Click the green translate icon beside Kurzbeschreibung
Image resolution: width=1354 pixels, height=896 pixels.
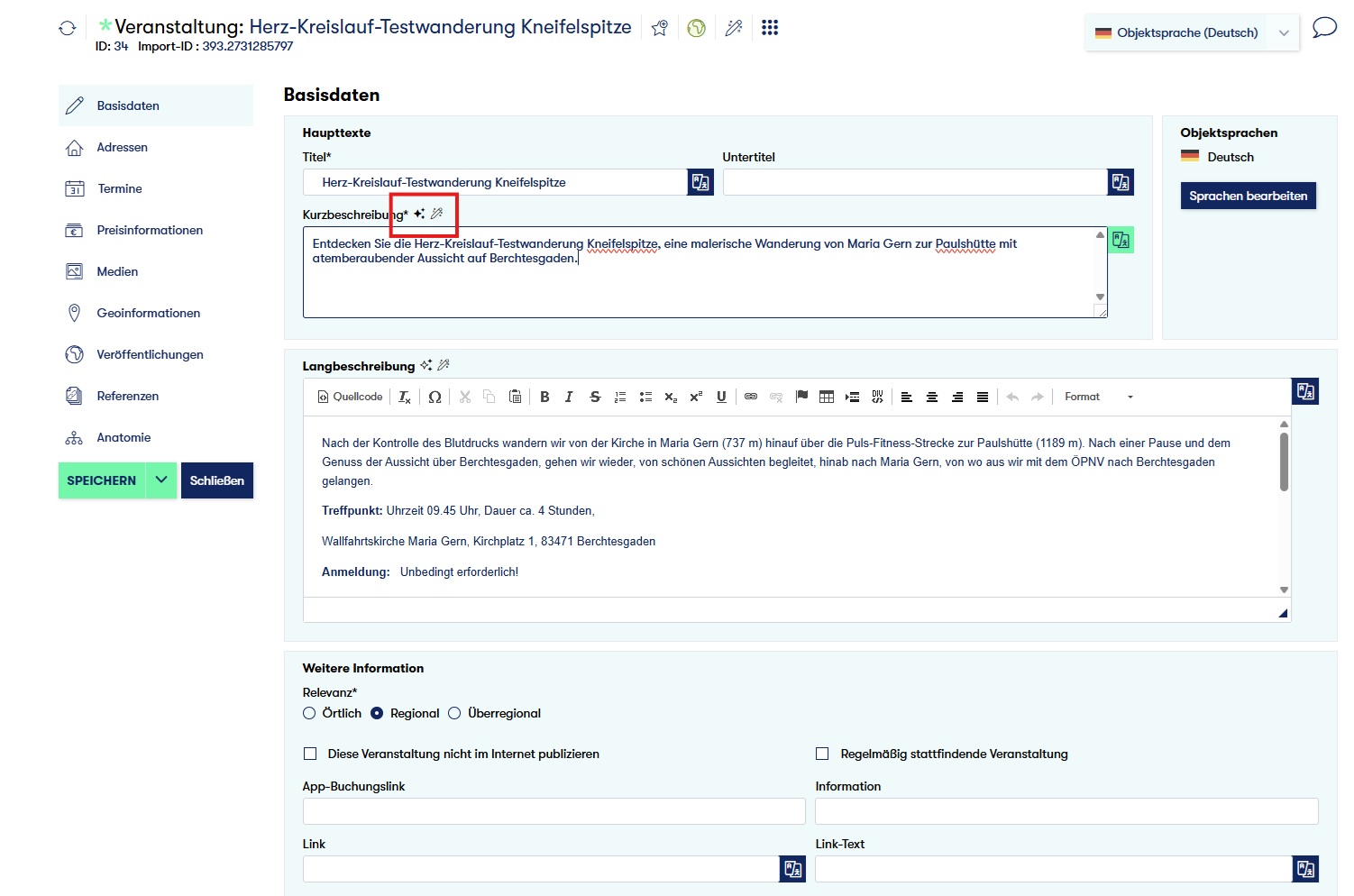[1121, 240]
